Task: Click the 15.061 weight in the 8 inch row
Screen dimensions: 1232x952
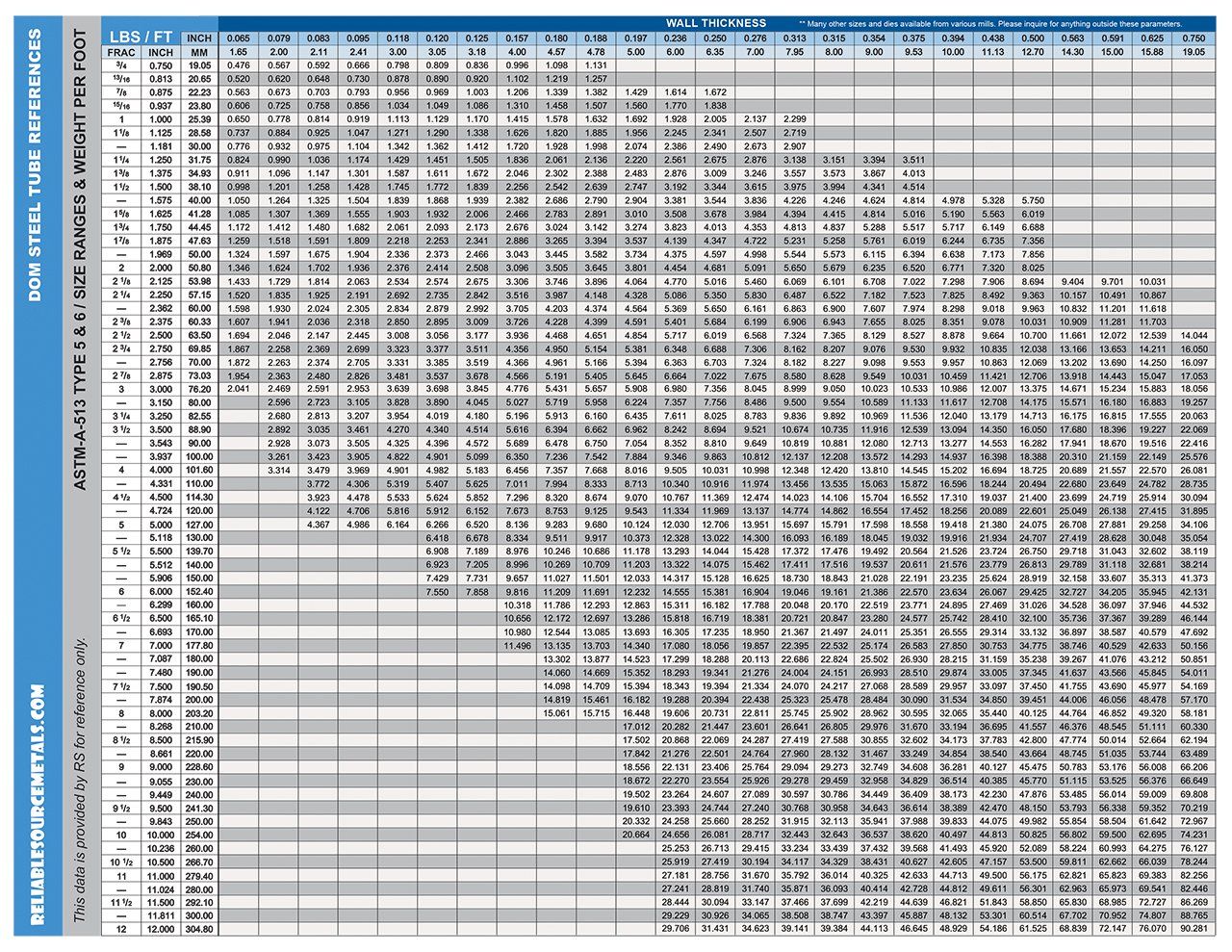Action: (556, 713)
